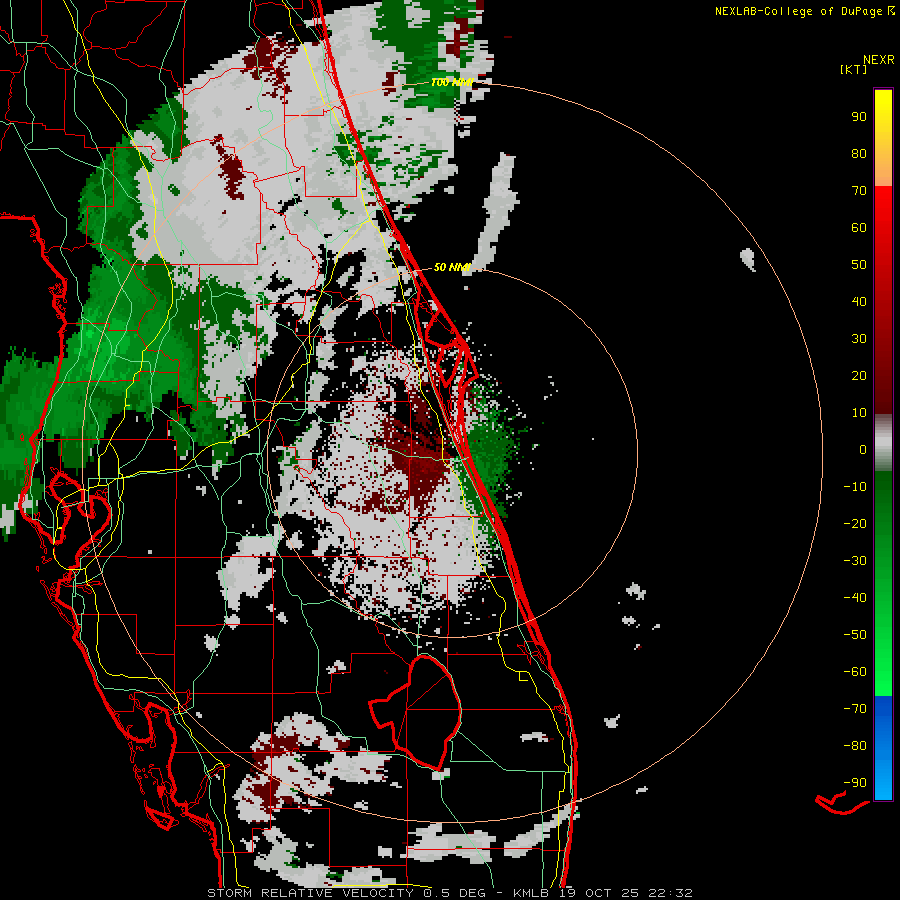This screenshot has width=900, height=900.
Task: Click the -20 value on velocity scale
Action: tap(855, 524)
